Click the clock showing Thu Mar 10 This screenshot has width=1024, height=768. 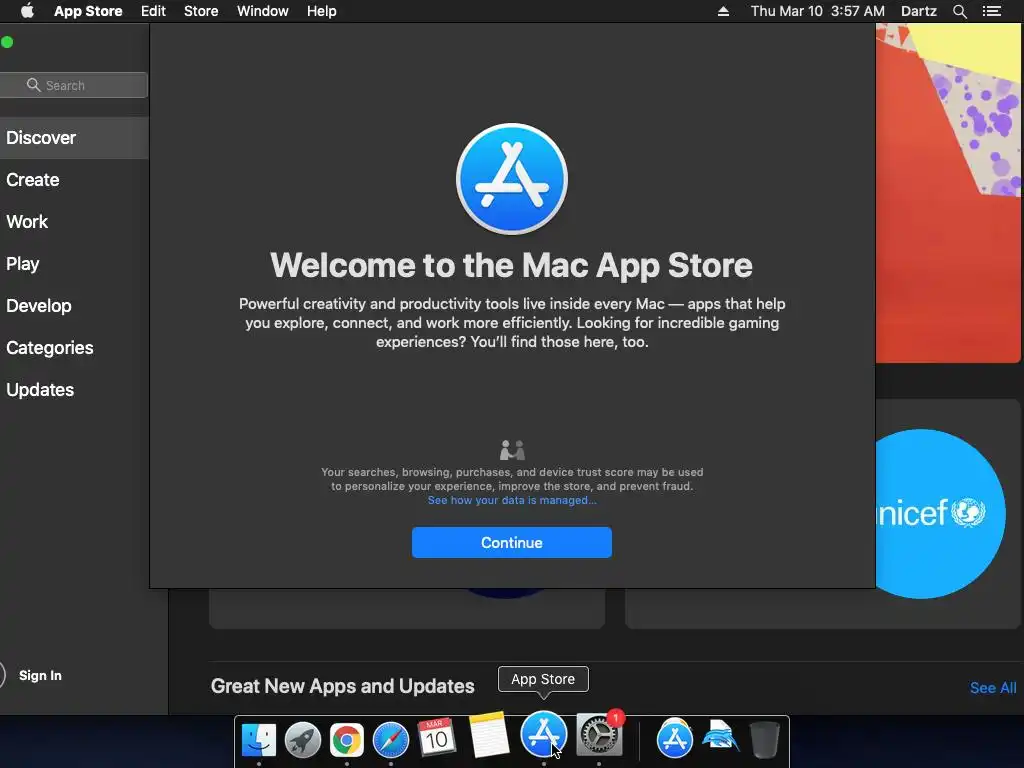click(x=818, y=11)
